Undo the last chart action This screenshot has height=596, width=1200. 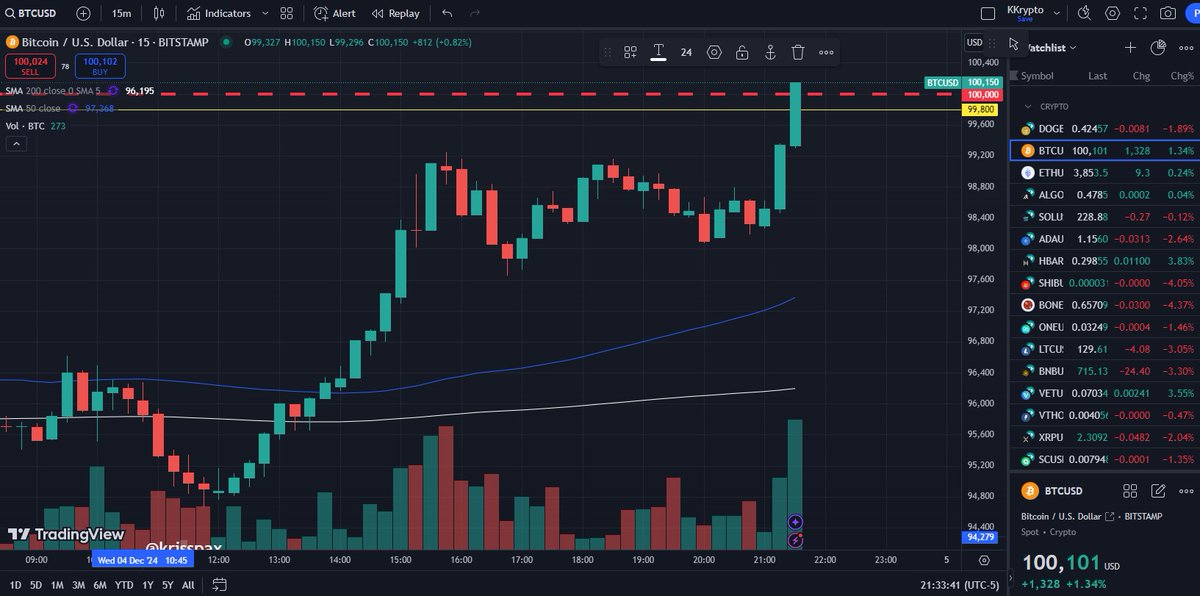tap(447, 14)
